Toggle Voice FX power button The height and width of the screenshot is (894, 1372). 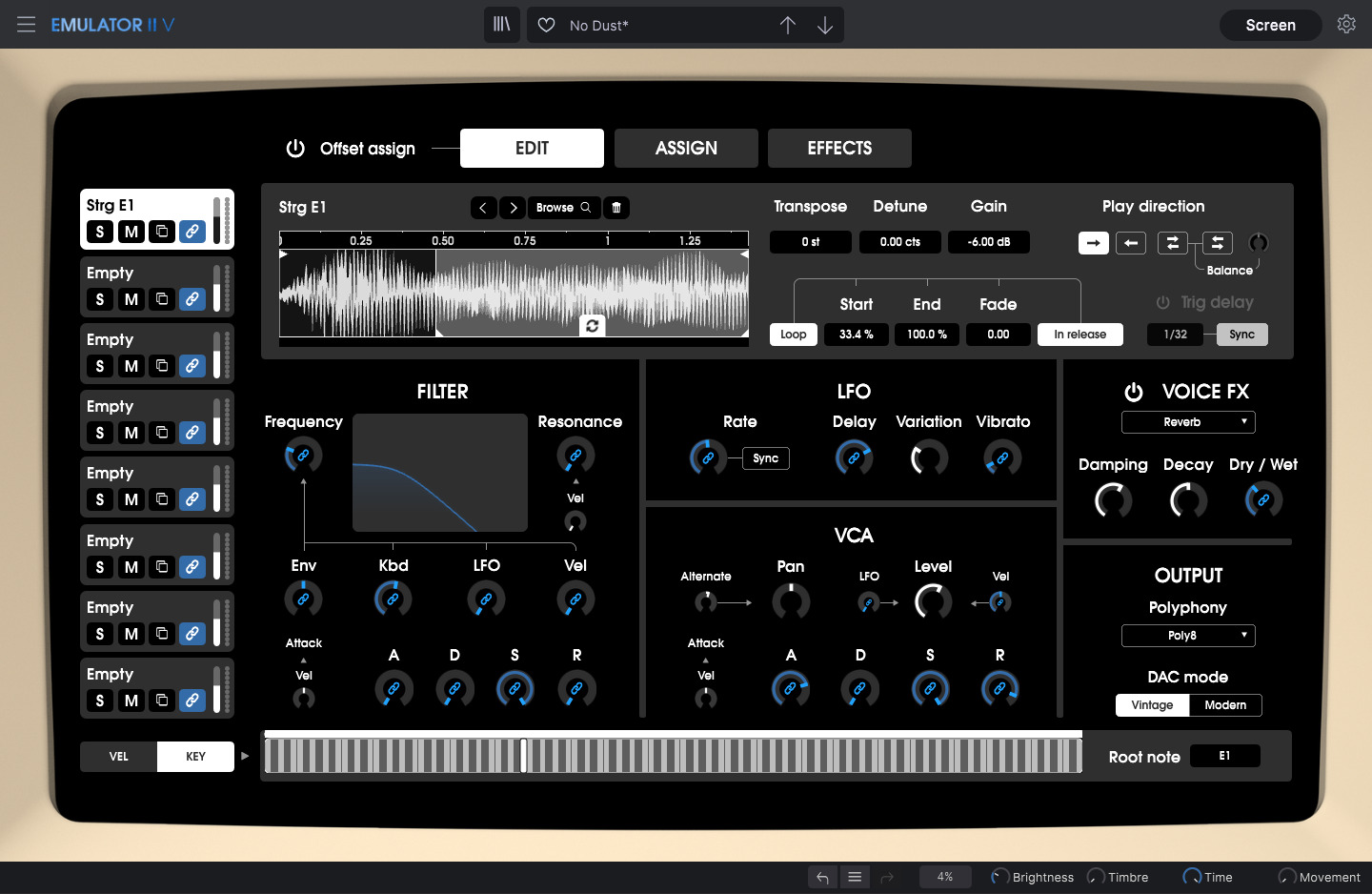(1134, 392)
